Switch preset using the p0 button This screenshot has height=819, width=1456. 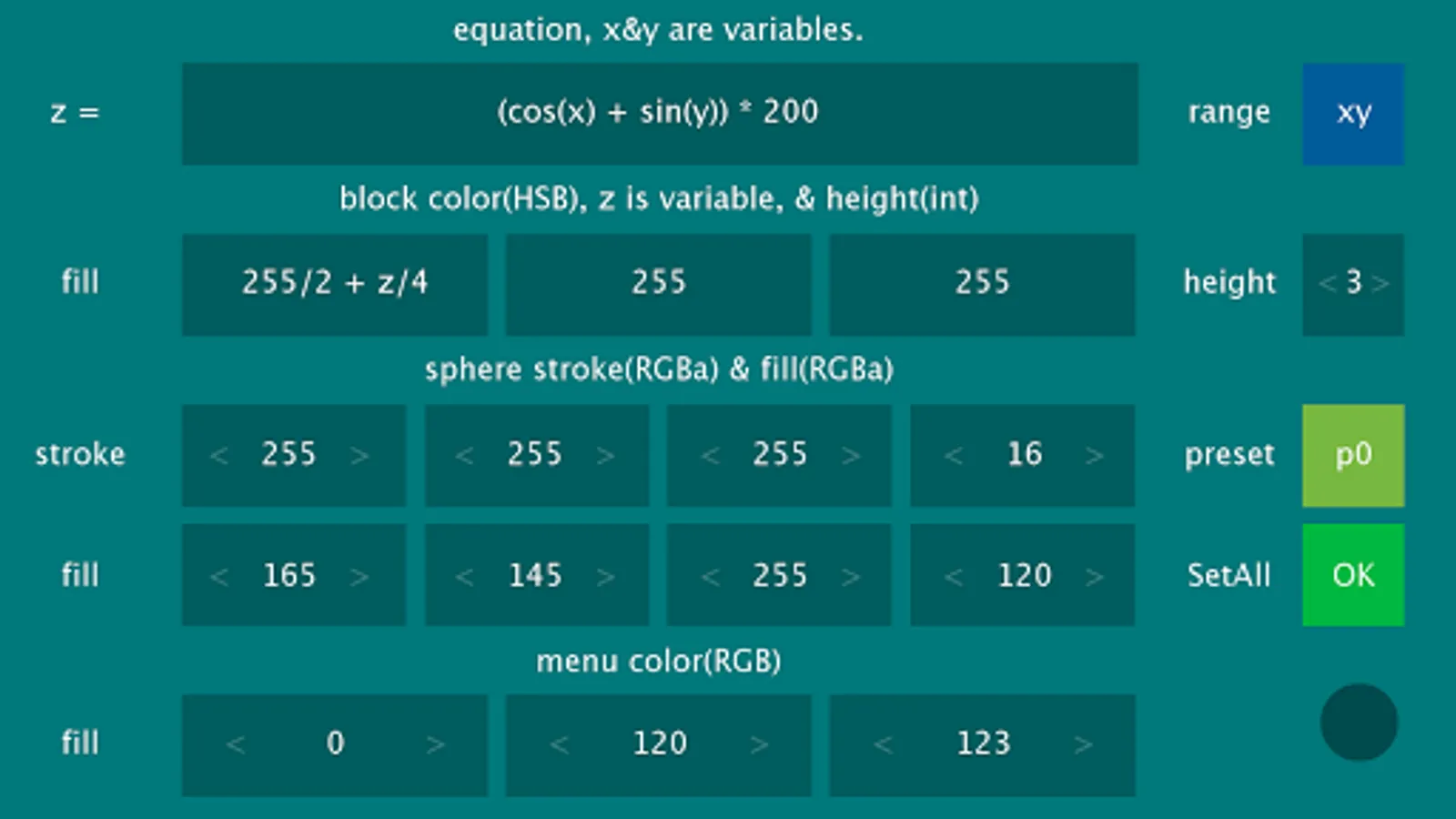pyautogui.click(x=1353, y=455)
